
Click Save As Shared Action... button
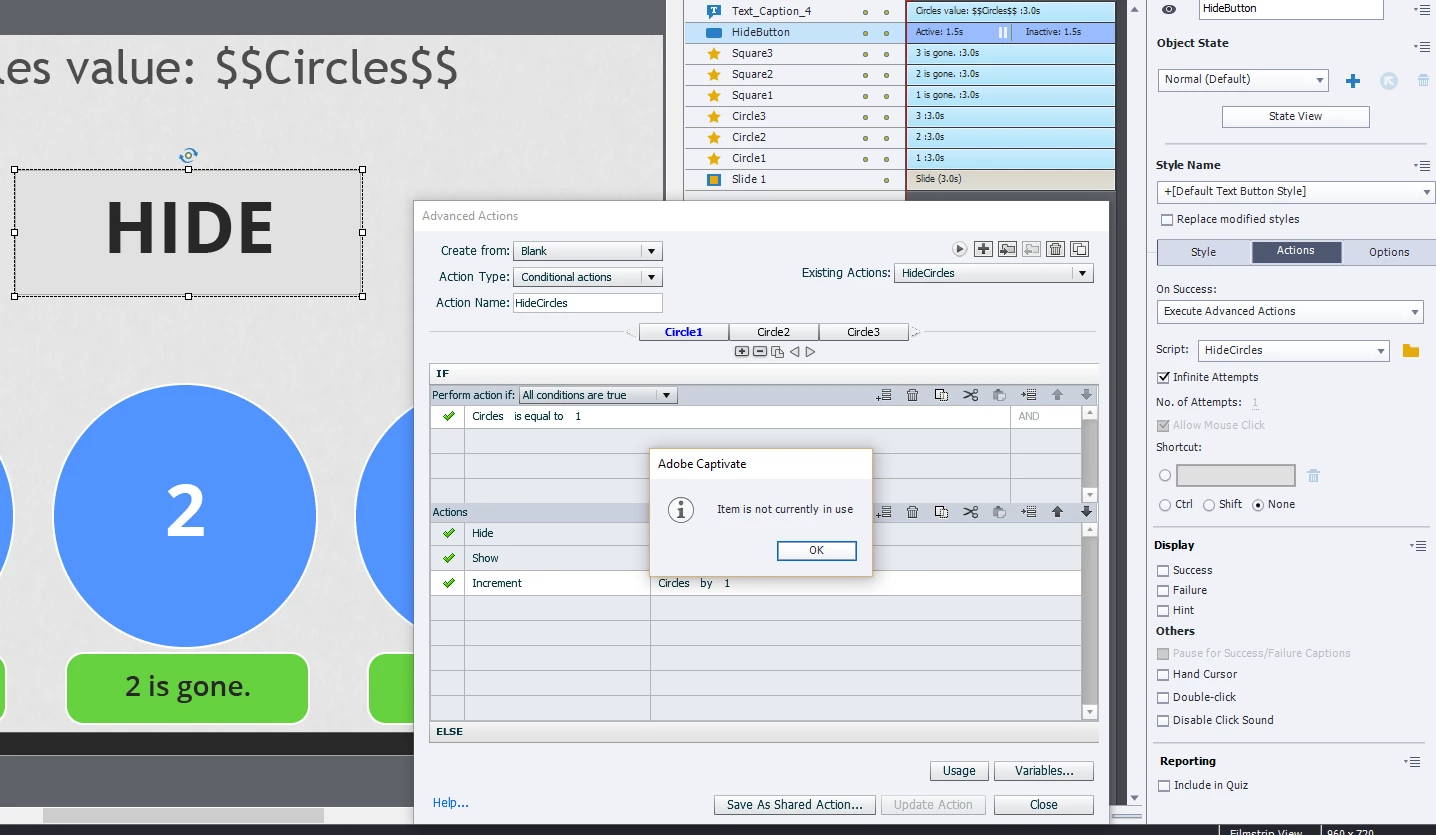795,805
